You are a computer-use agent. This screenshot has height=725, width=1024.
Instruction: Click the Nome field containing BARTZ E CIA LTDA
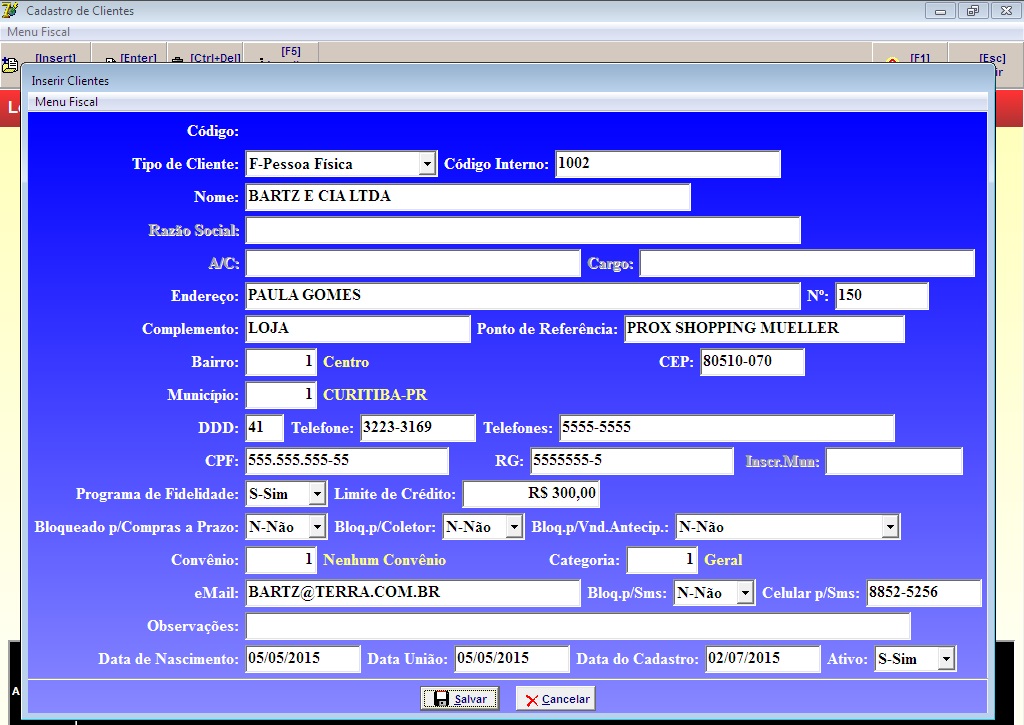pyautogui.click(x=468, y=197)
